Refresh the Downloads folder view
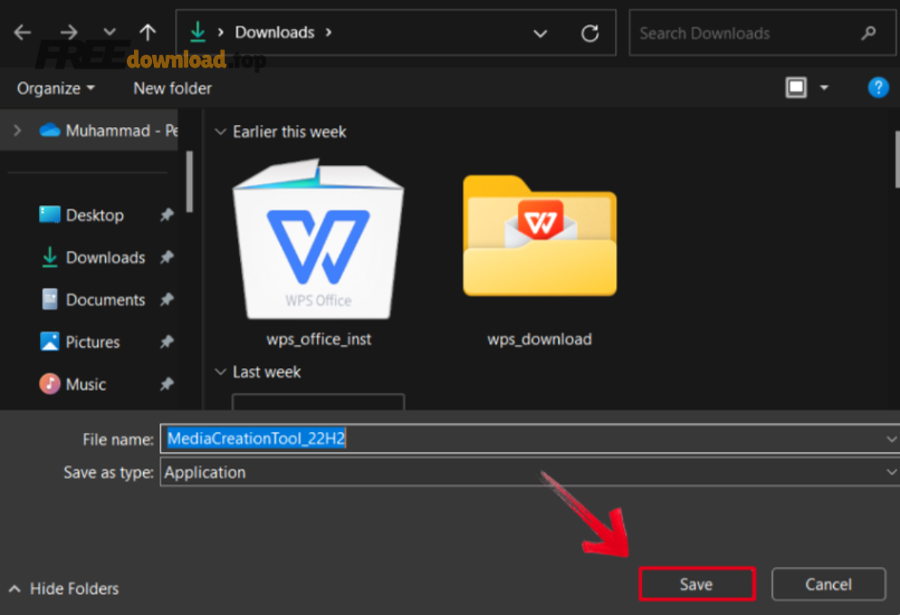 point(590,33)
